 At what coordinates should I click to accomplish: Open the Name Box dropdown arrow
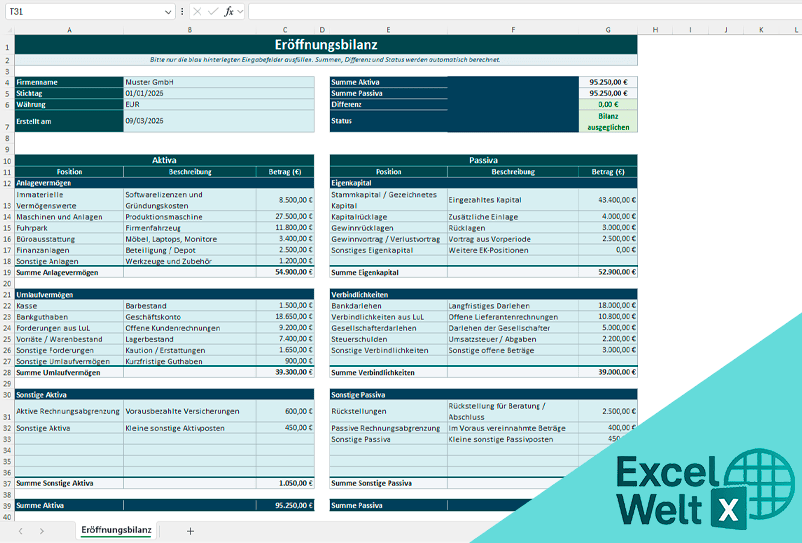coord(167,11)
